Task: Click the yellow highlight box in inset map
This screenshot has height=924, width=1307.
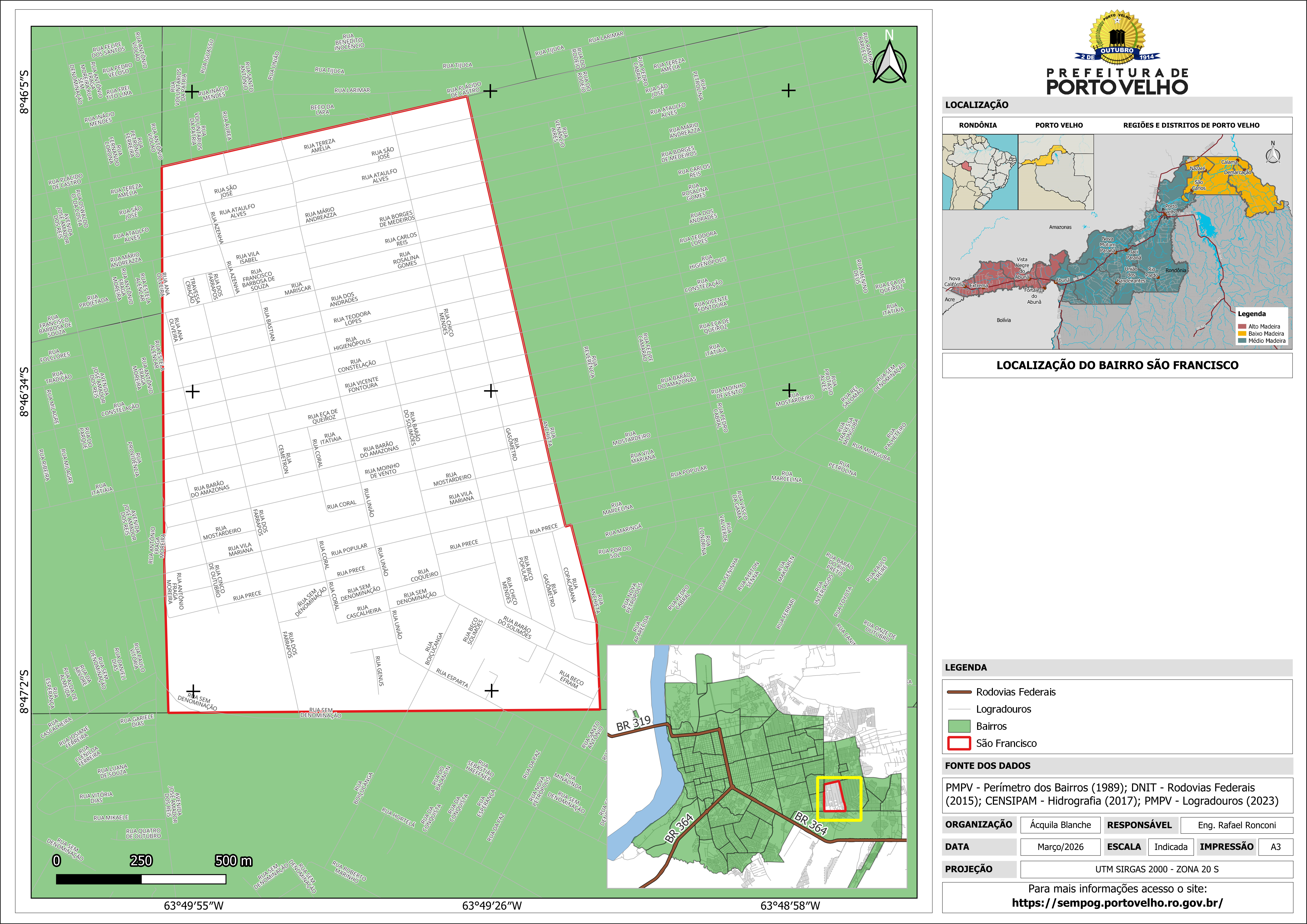Action: click(x=839, y=799)
